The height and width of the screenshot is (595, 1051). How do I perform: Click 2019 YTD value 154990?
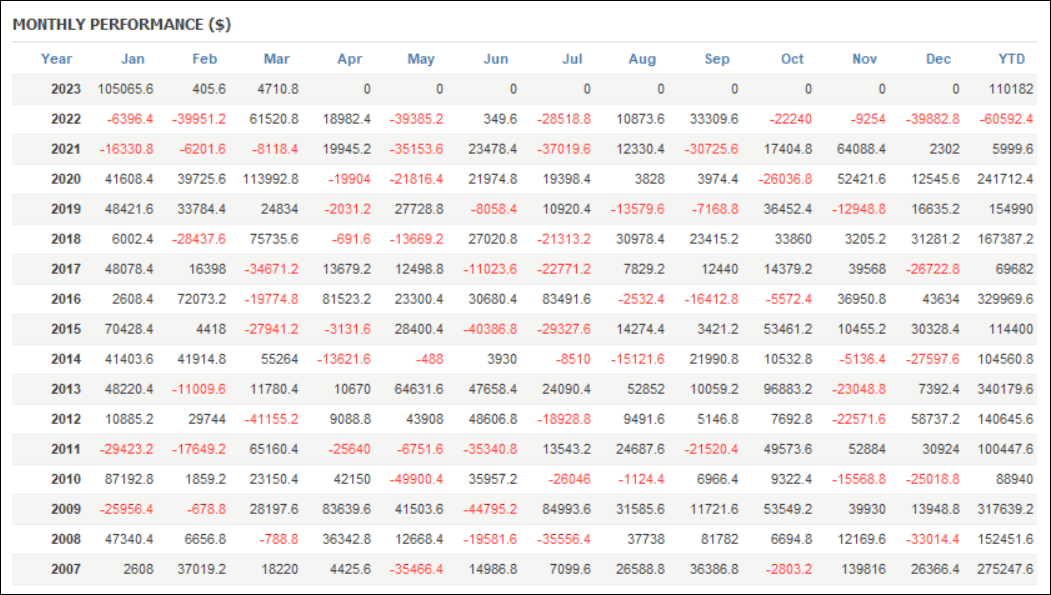coord(1011,209)
